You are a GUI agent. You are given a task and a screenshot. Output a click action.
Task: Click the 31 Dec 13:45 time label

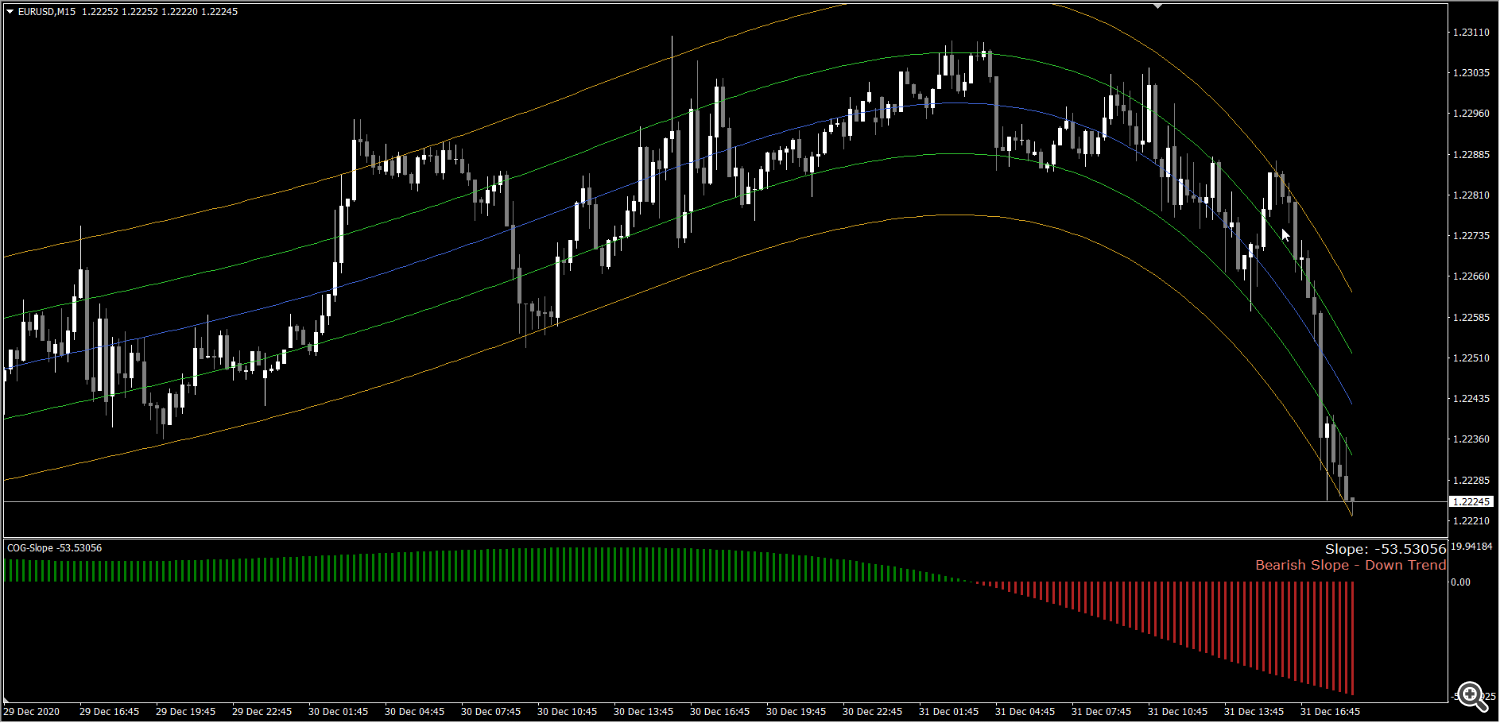coord(1254,713)
